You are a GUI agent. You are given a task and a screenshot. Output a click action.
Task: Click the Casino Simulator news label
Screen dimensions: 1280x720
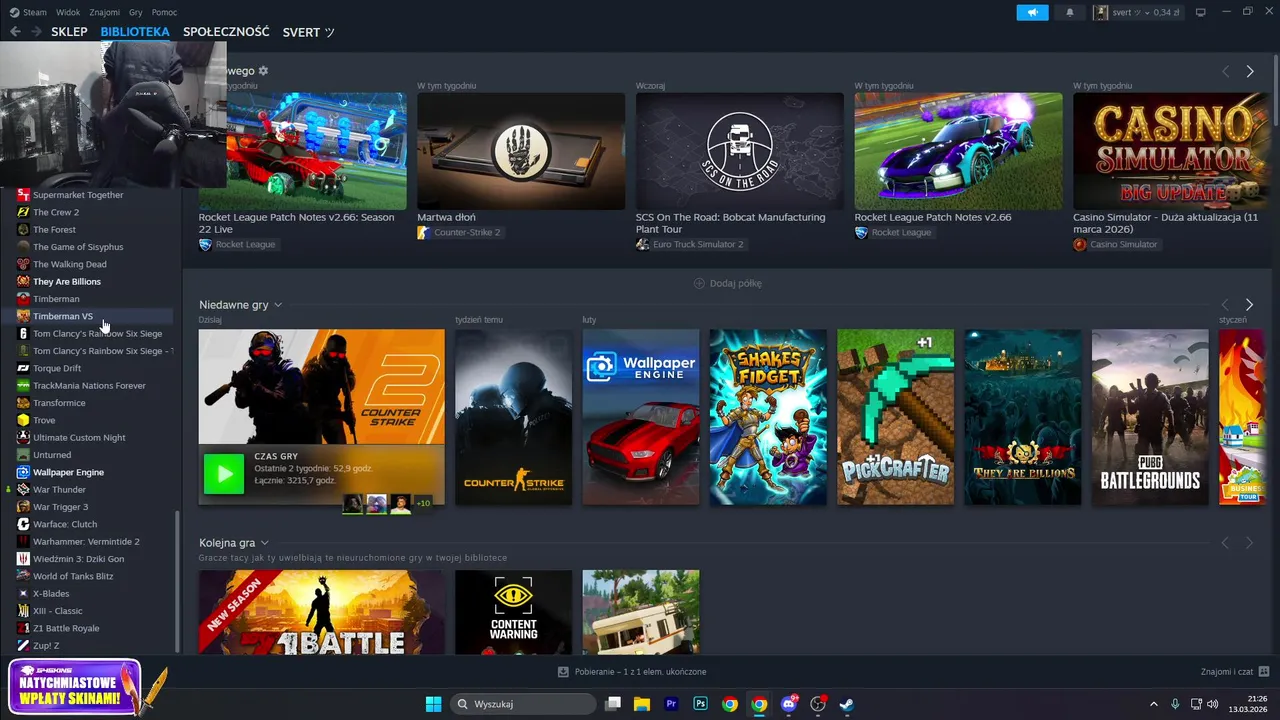(x=1115, y=244)
